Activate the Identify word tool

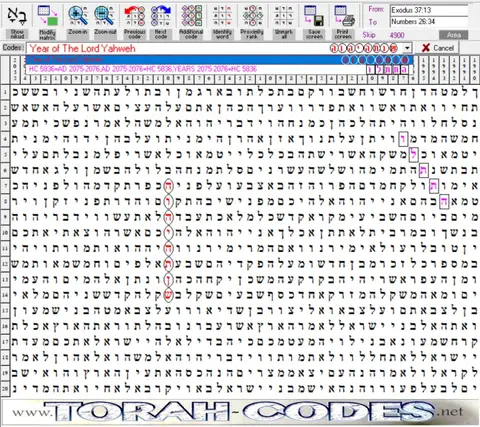pos(222,16)
